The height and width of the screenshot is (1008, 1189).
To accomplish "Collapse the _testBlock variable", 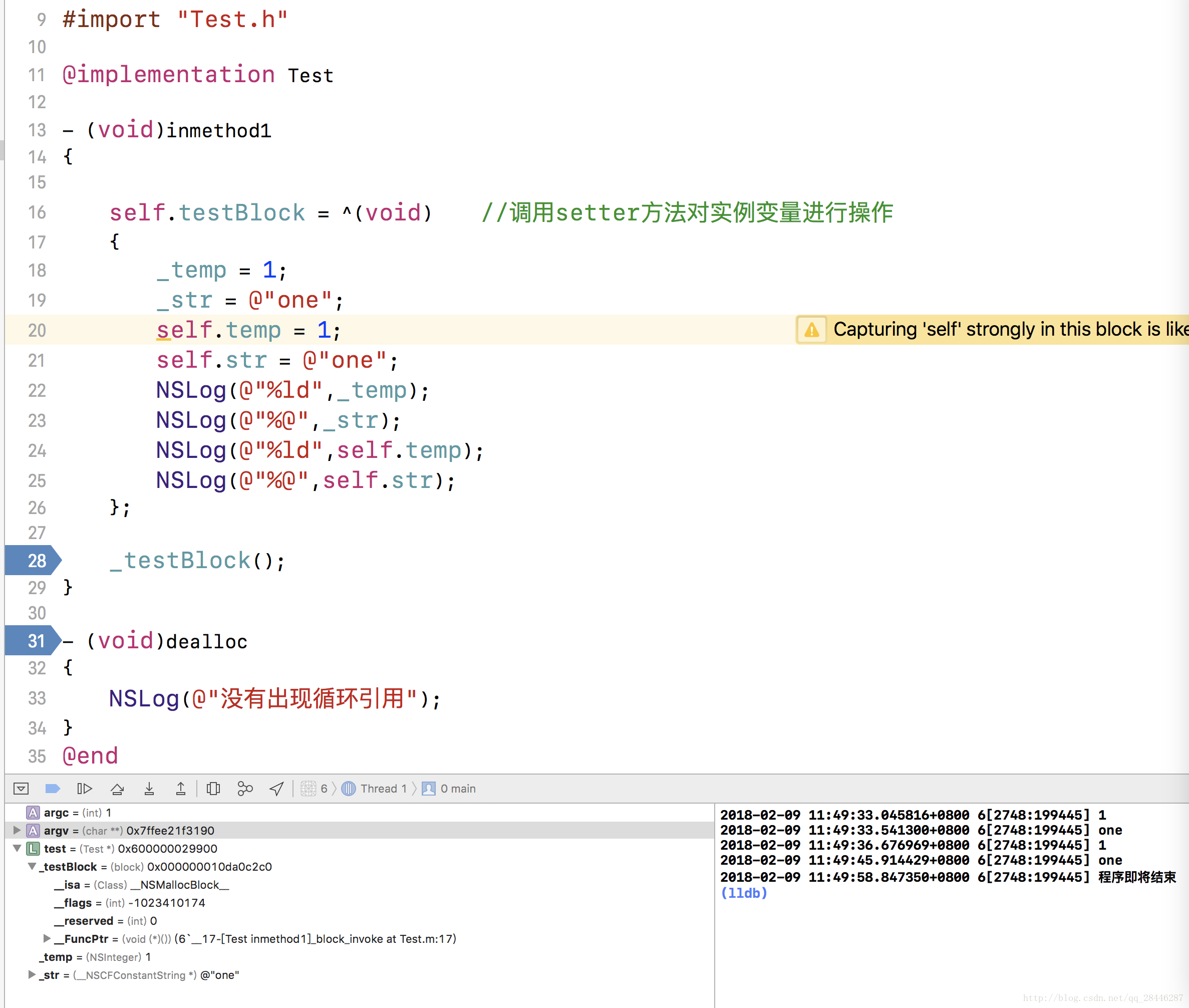I will [32, 866].
